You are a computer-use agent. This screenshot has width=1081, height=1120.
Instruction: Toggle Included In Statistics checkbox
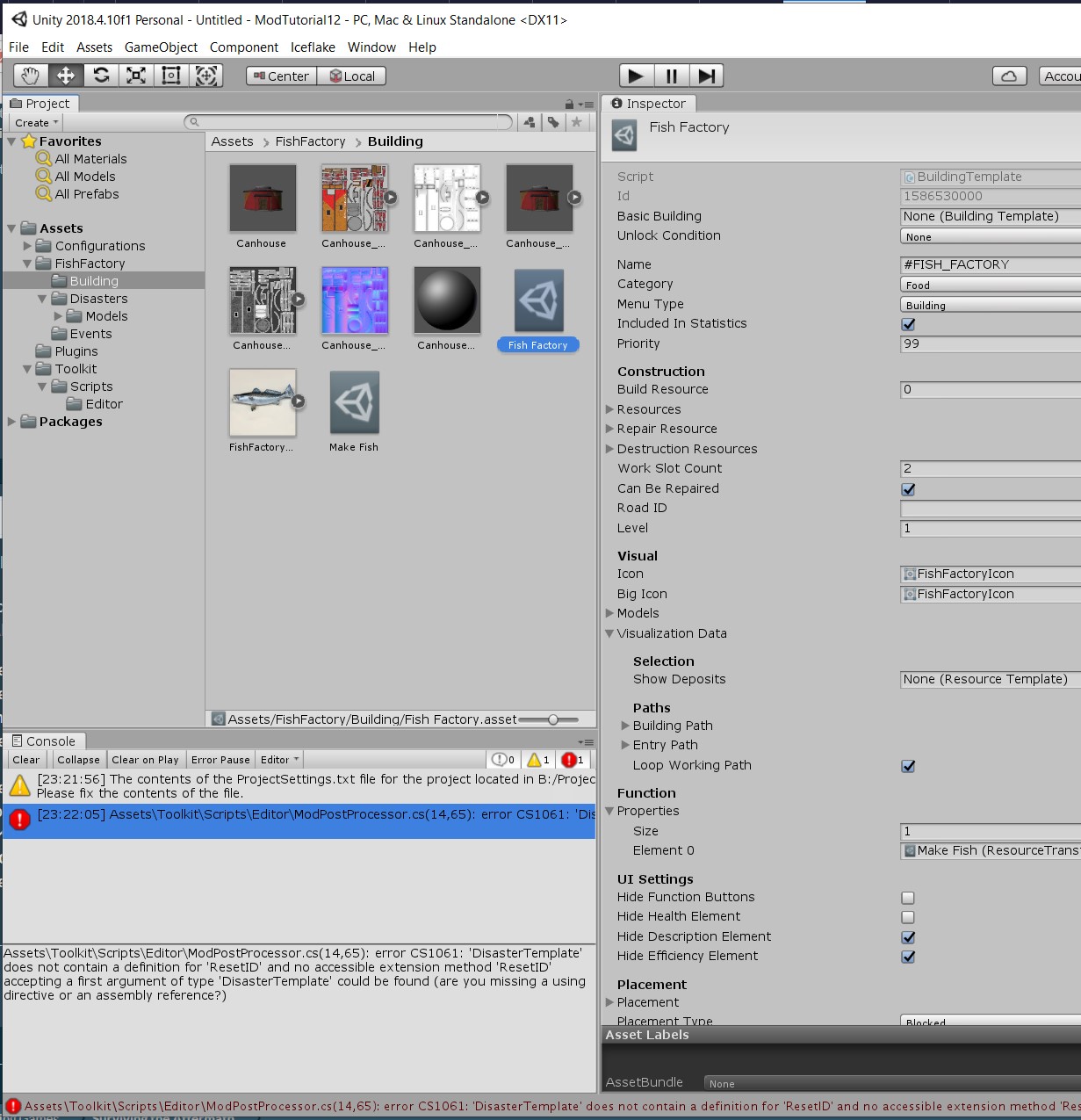click(908, 324)
